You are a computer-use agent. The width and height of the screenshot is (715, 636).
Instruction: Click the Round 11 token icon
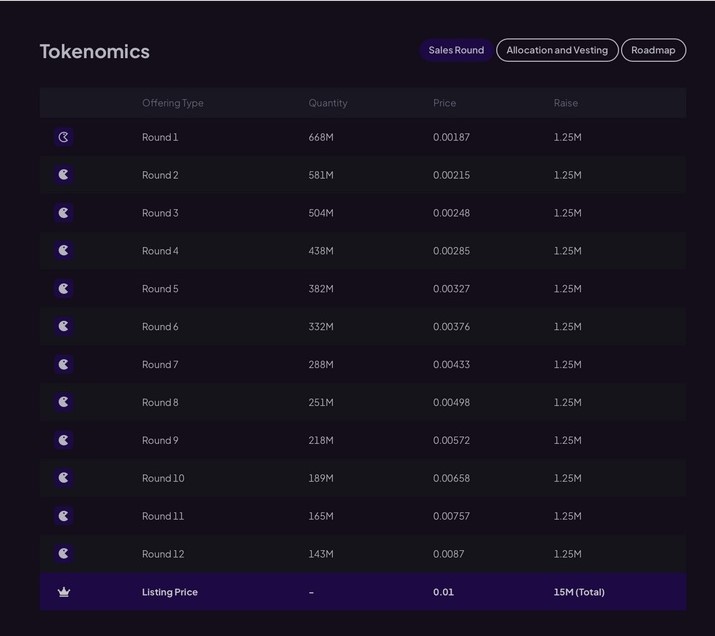[x=64, y=516]
